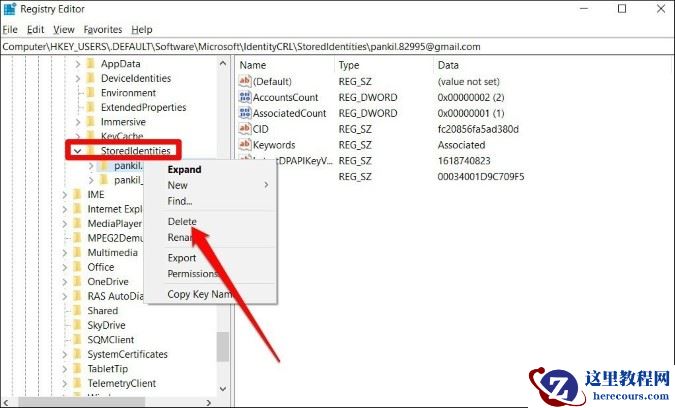Click the registry path address bar
675x408 pixels.
[337, 46]
